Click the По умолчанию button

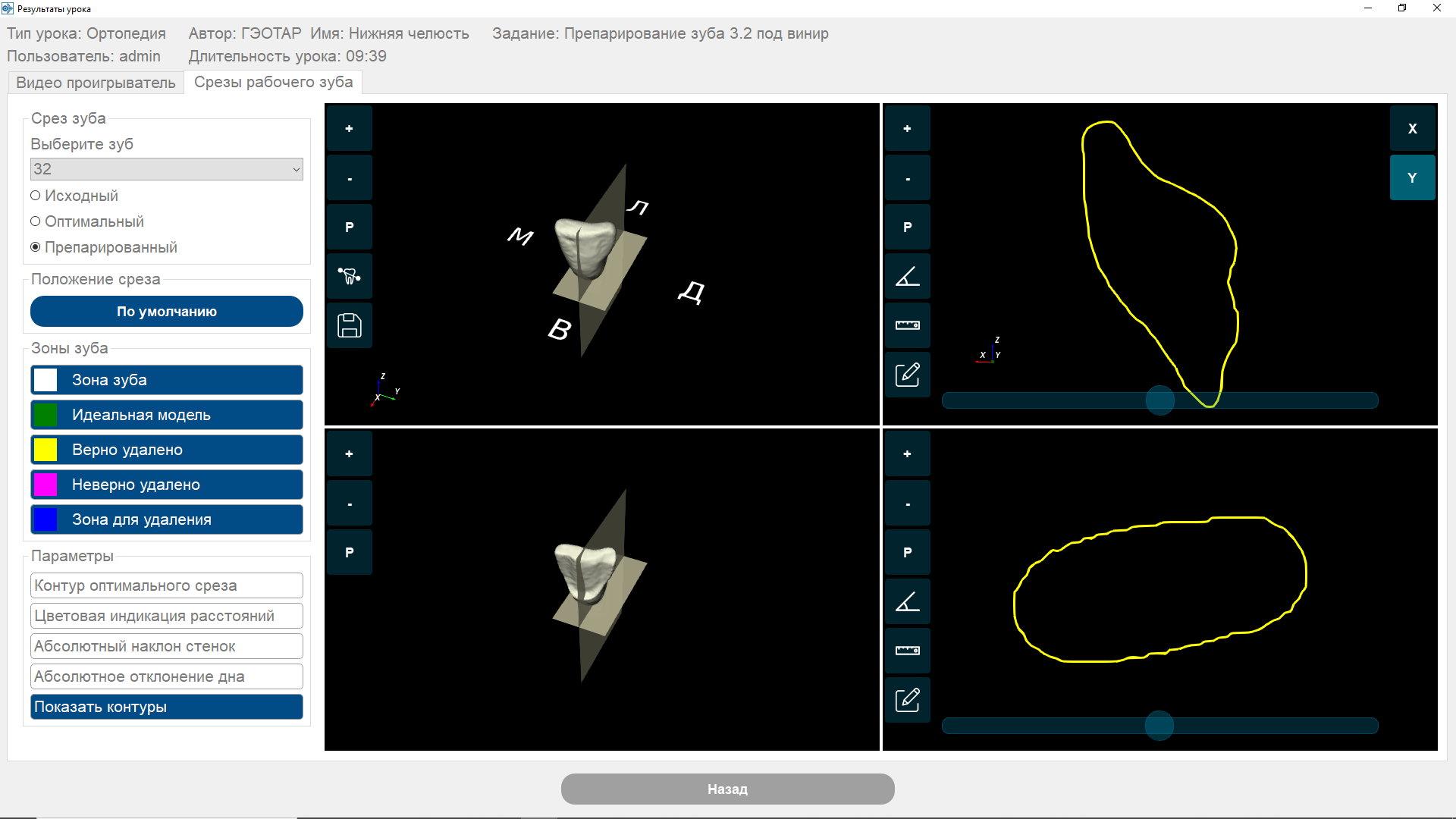click(x=167, y=312)
